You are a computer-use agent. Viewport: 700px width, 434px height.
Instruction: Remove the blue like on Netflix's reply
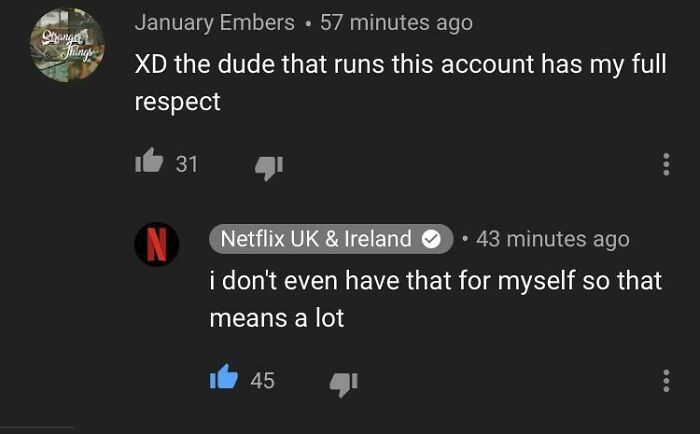(224, 379)
